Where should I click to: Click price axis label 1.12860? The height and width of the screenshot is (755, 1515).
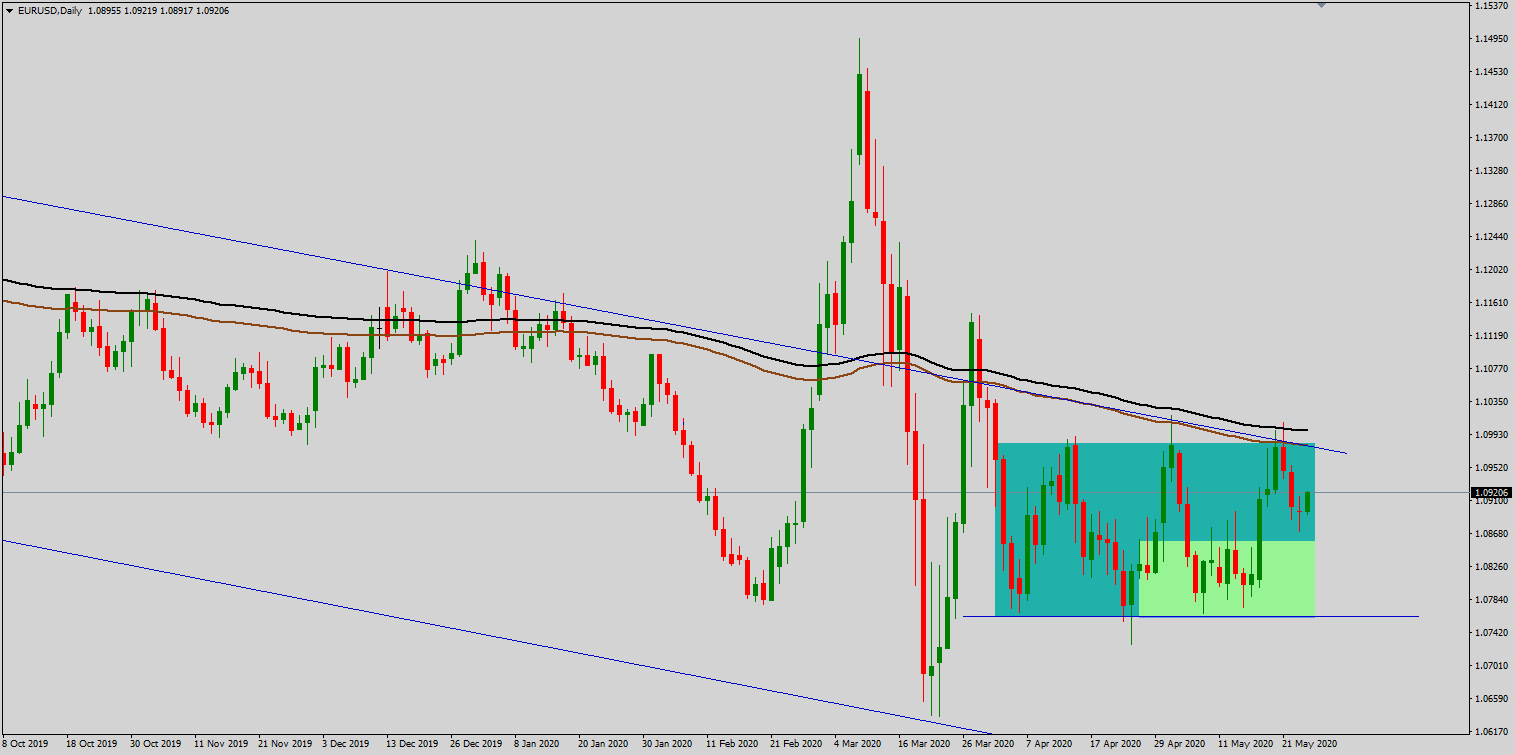click(1490, 204)
